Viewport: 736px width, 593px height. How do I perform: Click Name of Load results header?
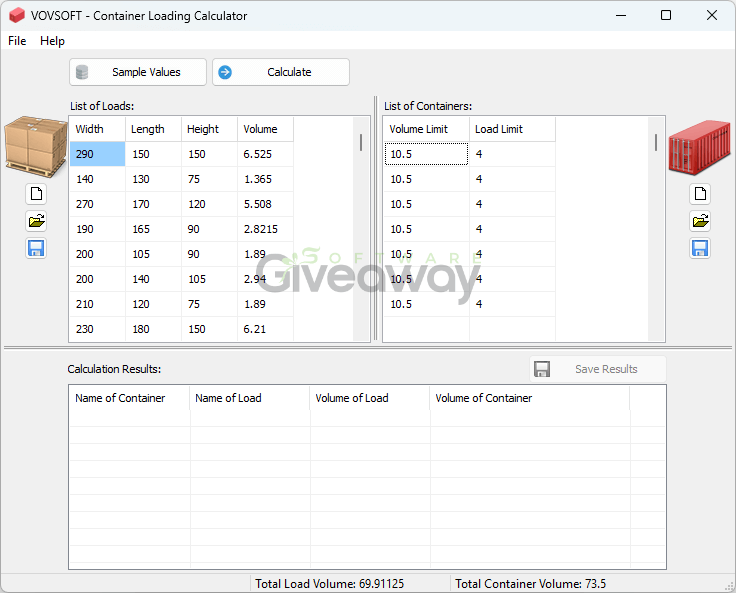tap(250, 398)
